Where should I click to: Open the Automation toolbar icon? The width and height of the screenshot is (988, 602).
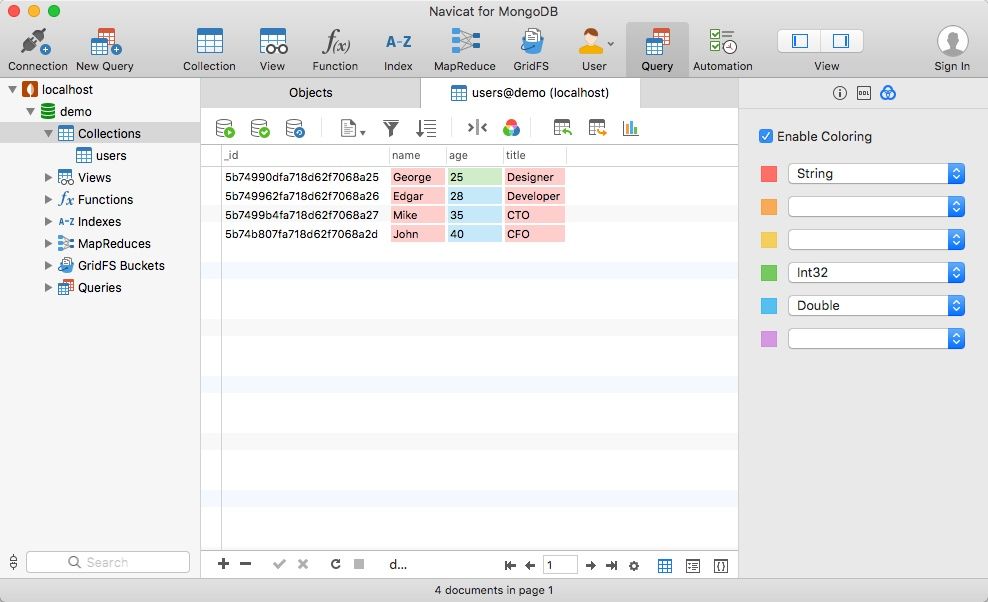723,42
